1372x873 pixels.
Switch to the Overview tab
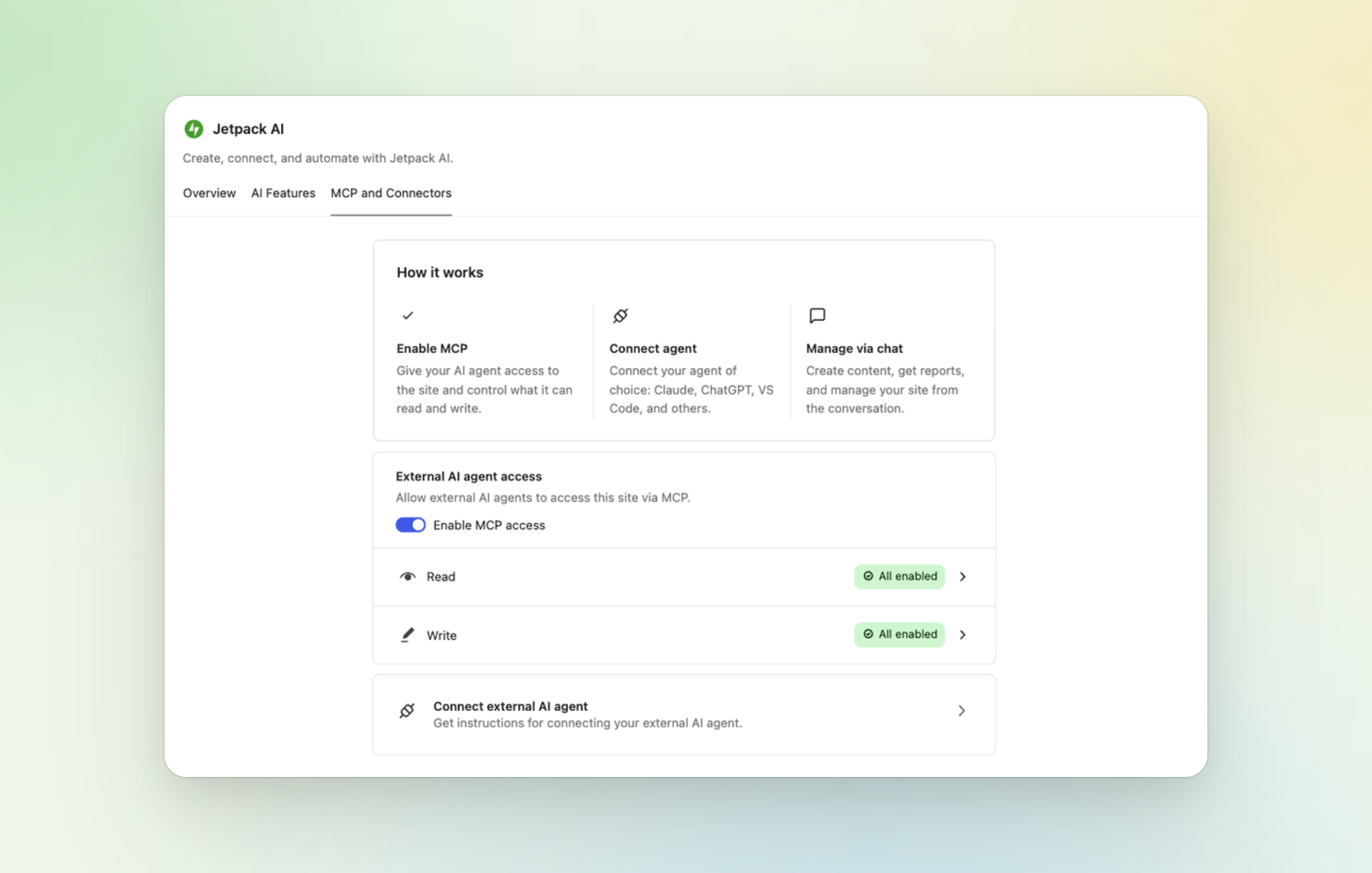pyautogui.click(x=209, y=194)
